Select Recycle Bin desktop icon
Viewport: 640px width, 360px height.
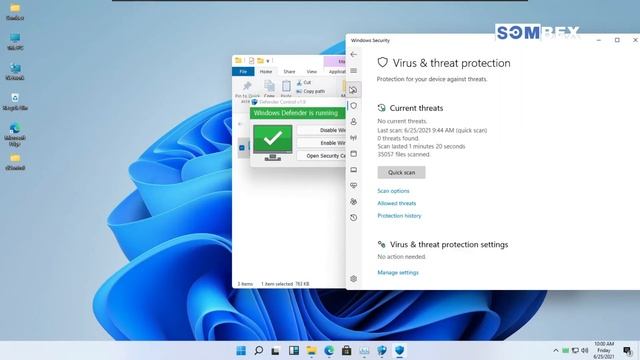point(15,102)
